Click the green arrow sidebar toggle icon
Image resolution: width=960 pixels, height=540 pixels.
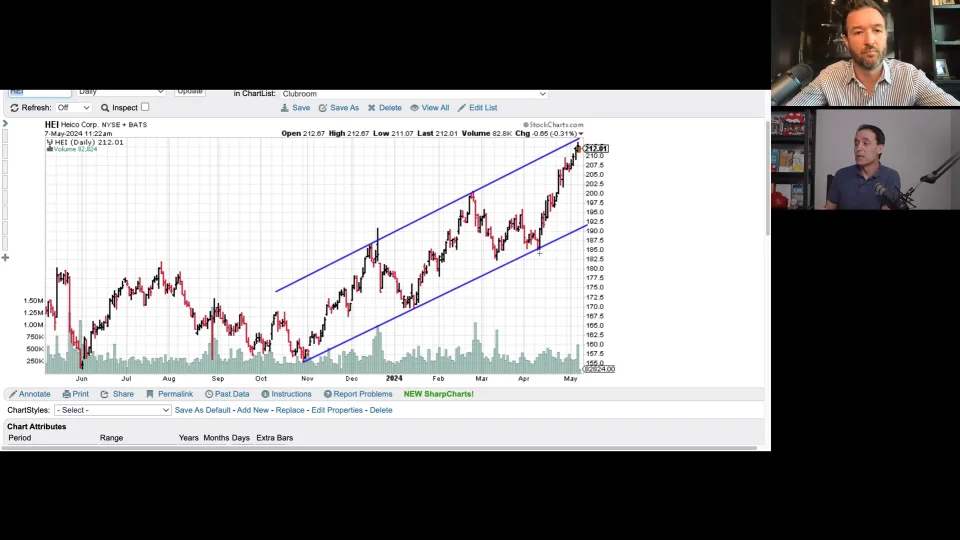pos(5,124)
